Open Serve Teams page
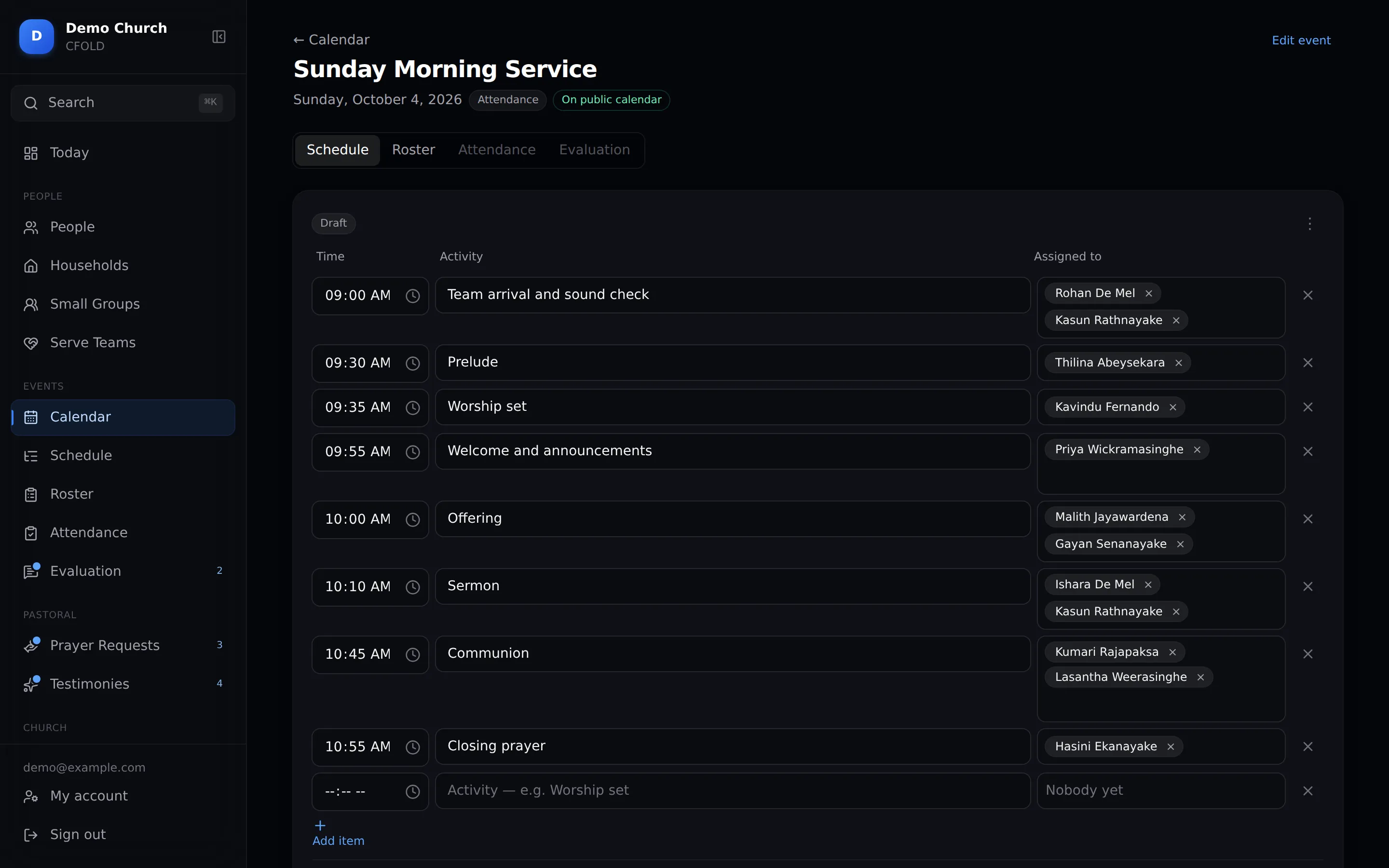This screenshot has height=868, width=1389. point(123,343)
